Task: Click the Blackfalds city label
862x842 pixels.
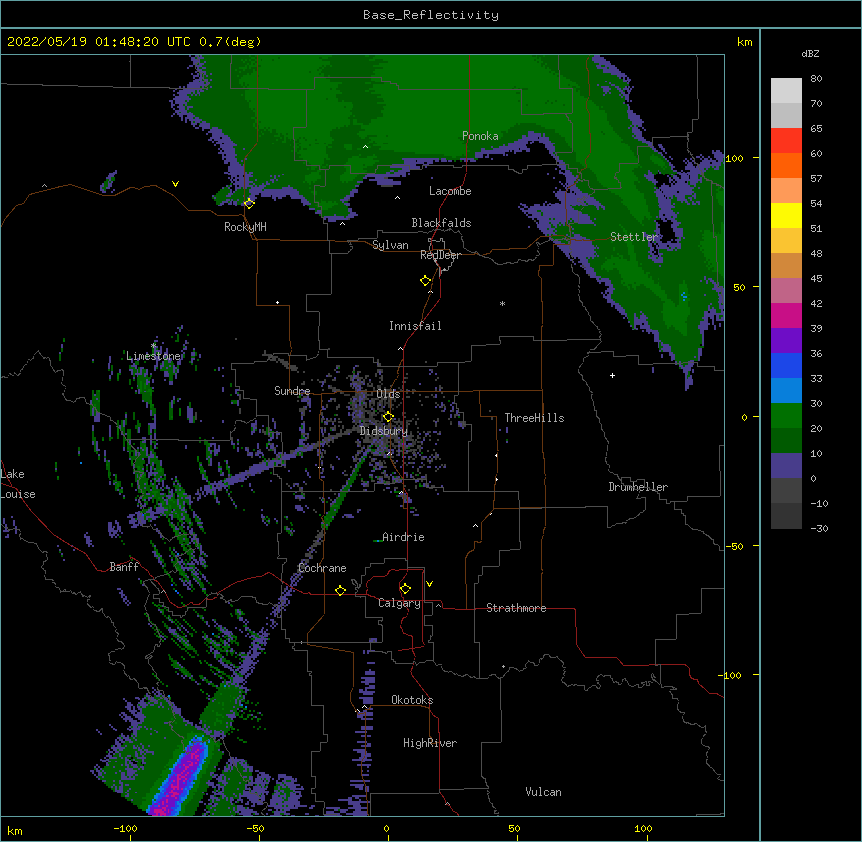Action: (x=441, y=223)
